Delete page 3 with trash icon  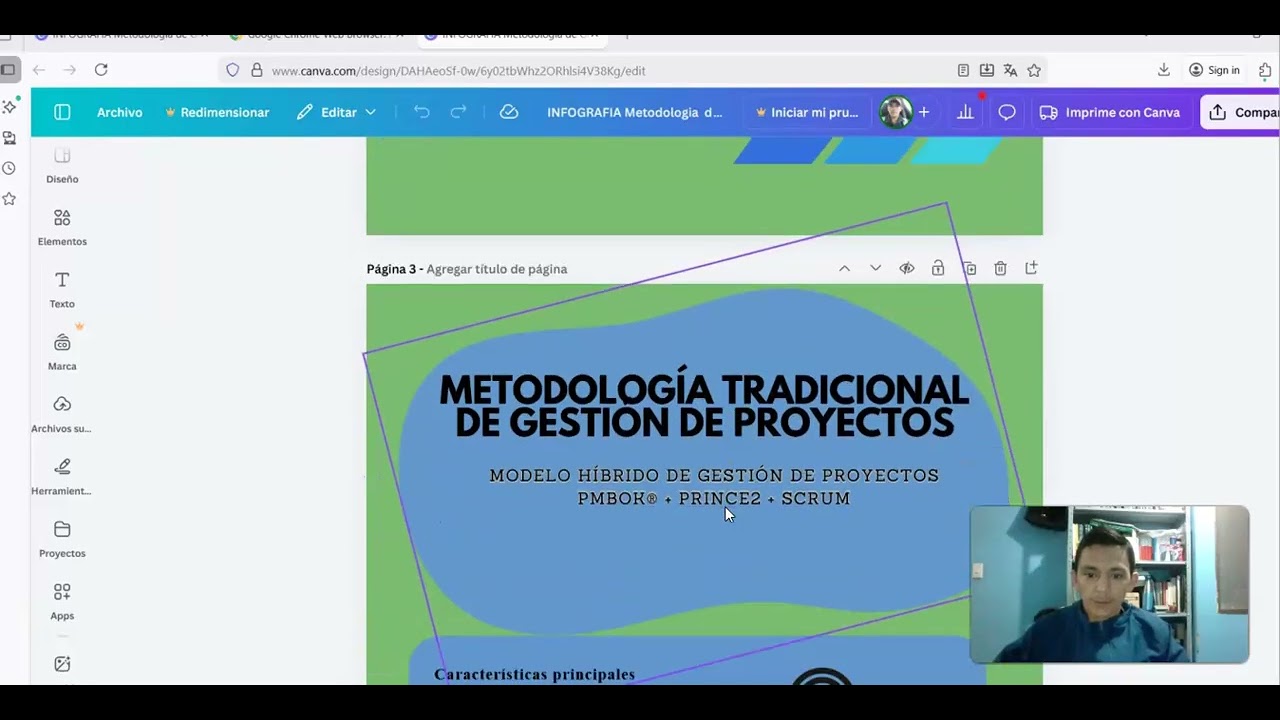click(x=1000, y=268)
